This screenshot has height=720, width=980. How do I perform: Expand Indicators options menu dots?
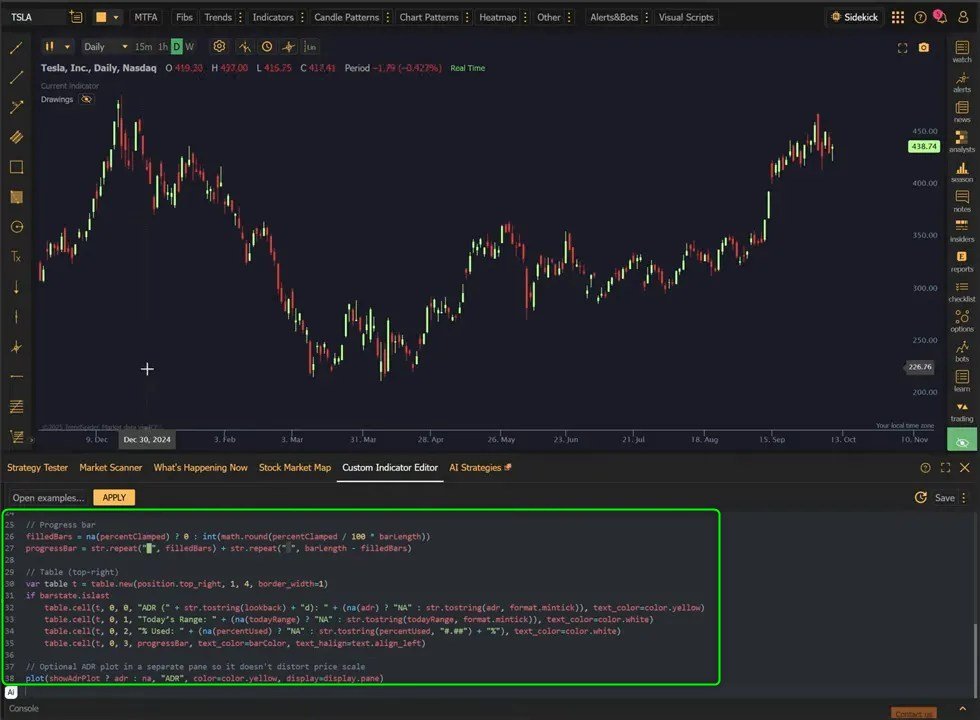click(302, 18)
